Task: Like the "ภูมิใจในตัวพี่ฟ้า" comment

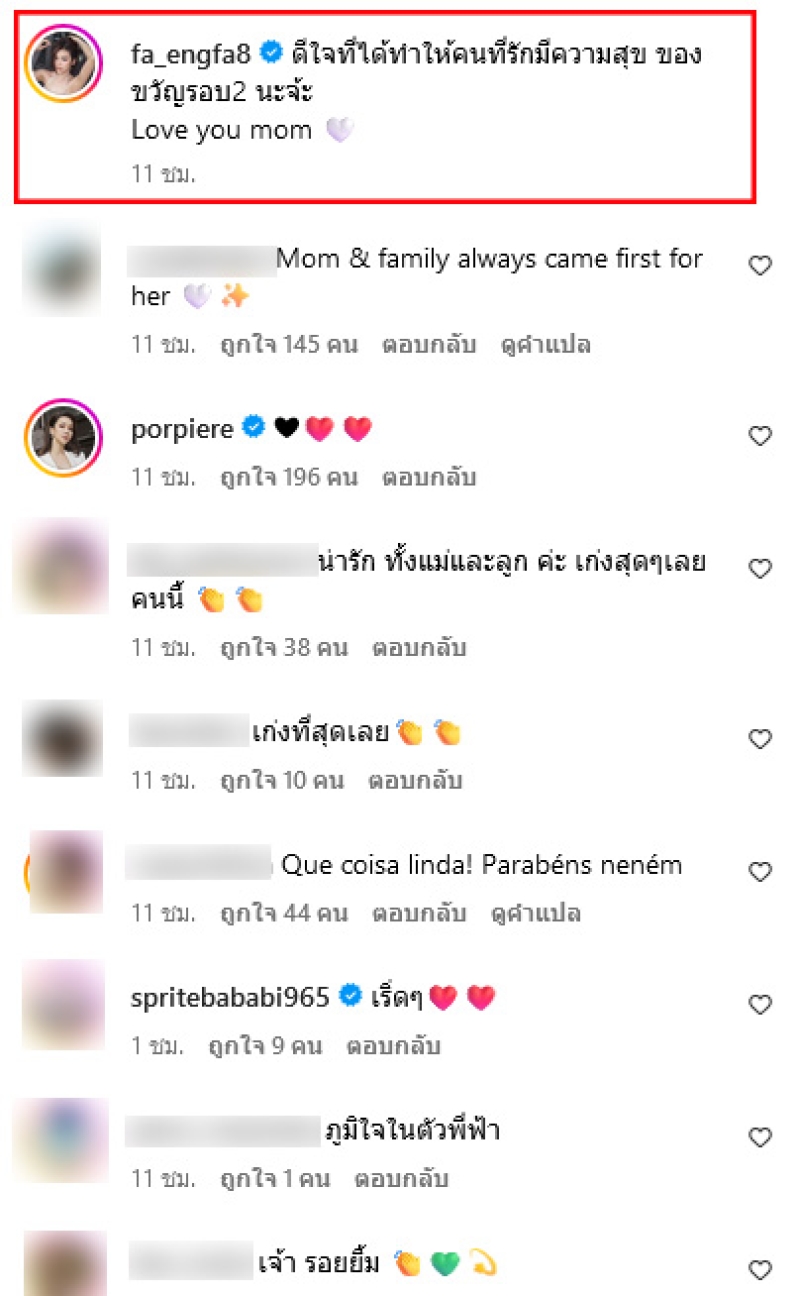Action: click(x=760, y=1137)
